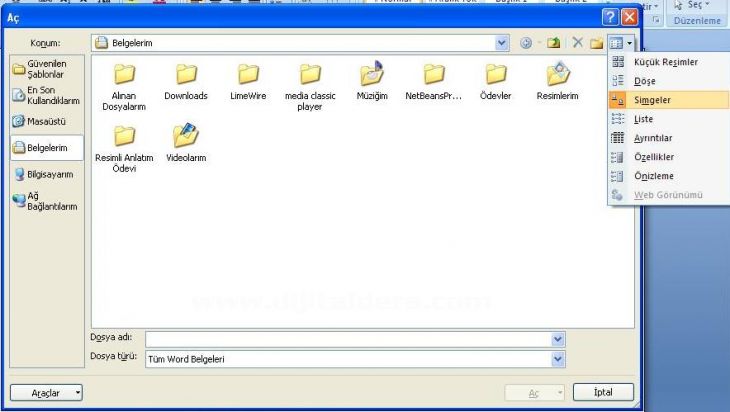Open the Resimlerim pictures folder
Screen dimensions: 730x412
[x=557, y=81]
